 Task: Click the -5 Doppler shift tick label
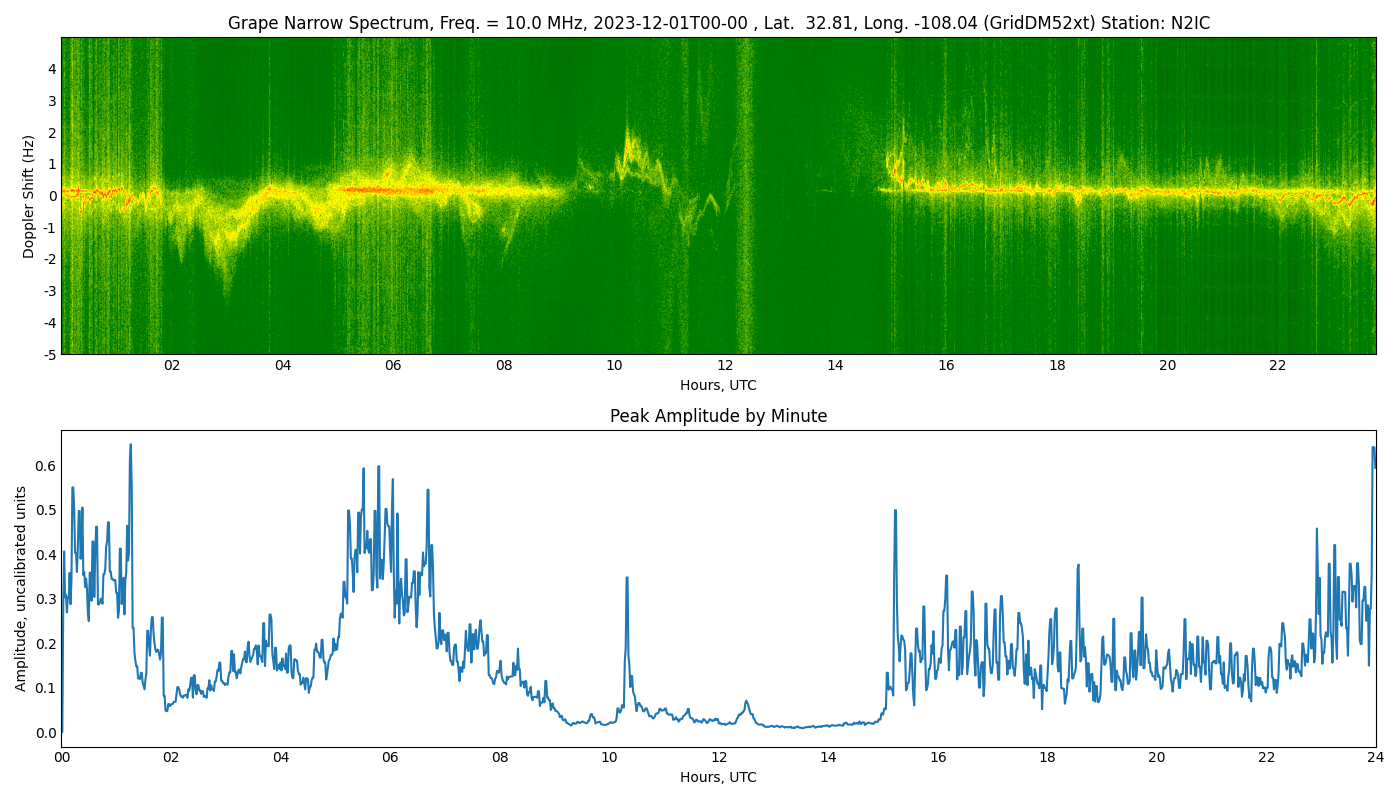click(x=49, y=354)
